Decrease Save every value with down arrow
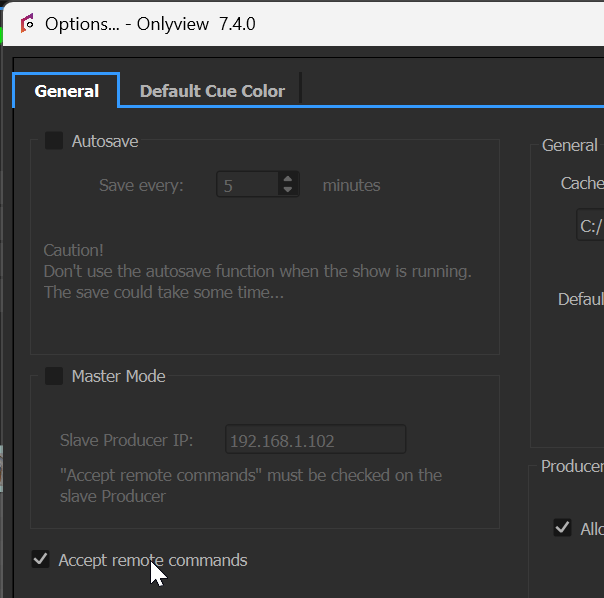Screen dimensions: 604x598 click(x=288, y=190)
